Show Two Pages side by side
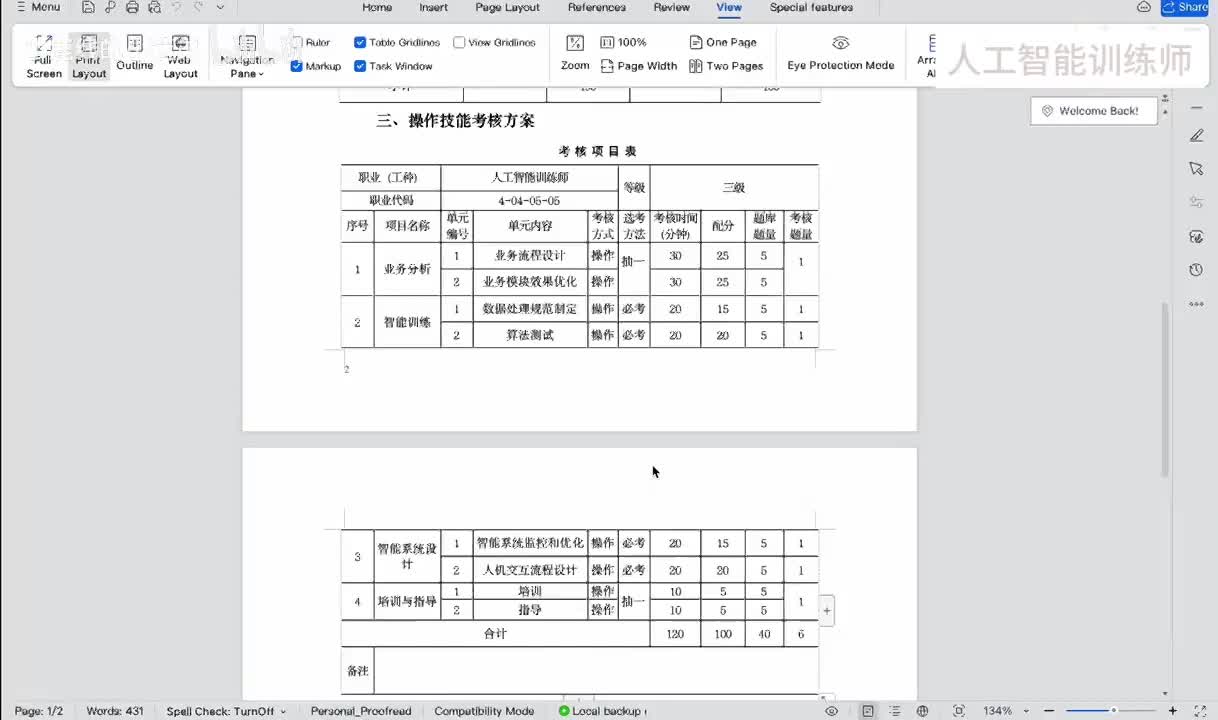Image resolution: width=1218 pixels, height=720 pixels. point(726,66)
